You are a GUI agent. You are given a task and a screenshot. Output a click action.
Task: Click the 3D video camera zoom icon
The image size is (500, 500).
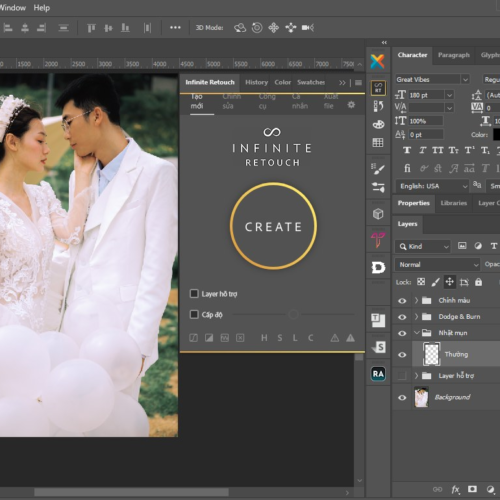pos(308,28)
